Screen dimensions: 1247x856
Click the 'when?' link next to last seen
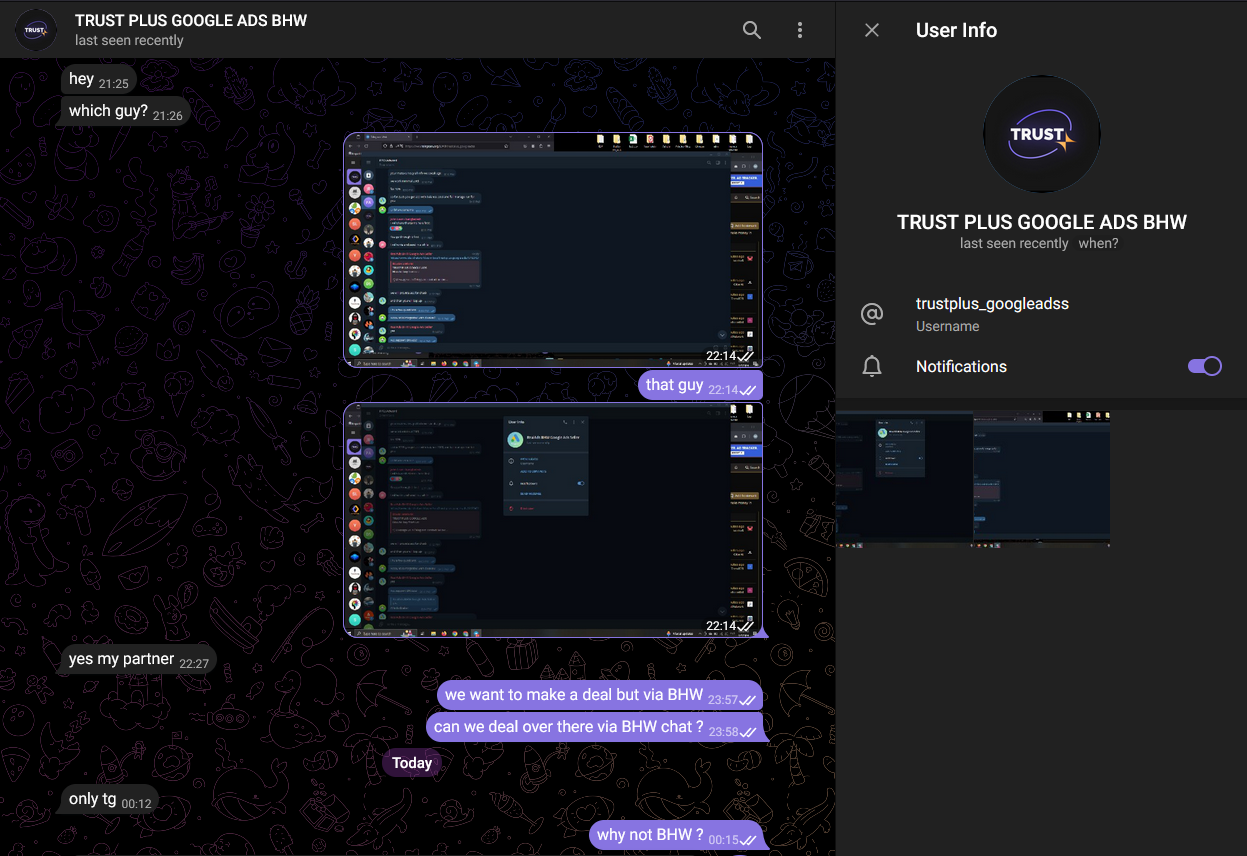coord(1098,243)
